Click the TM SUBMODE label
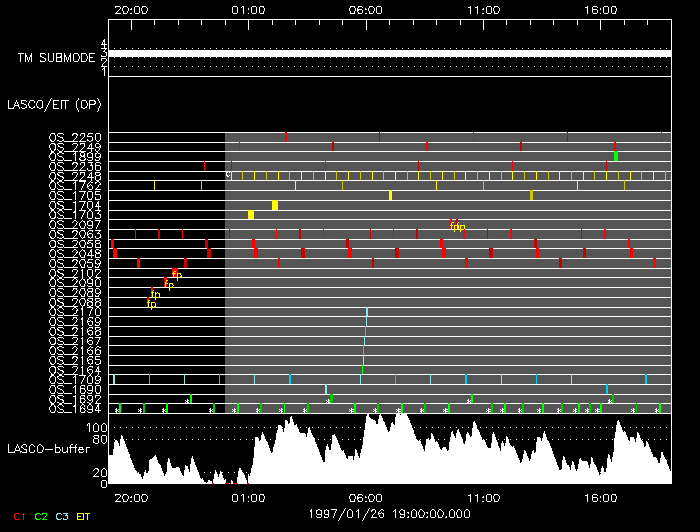This screenshot has height=532, width=700. coord(56,58)
